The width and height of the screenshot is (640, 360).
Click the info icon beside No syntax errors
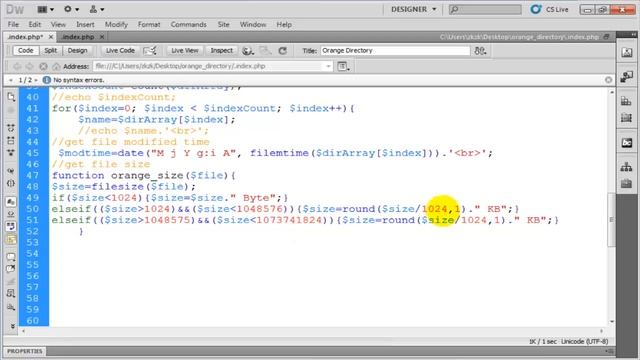47,80
